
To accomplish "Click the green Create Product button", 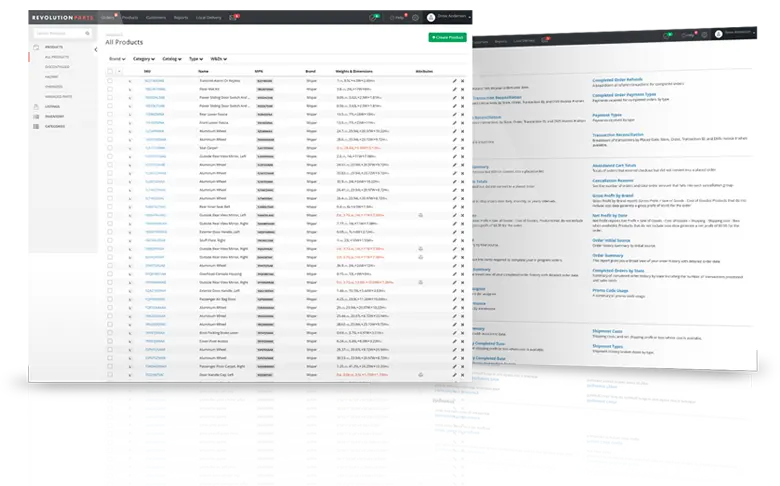I will coord(447,37).
